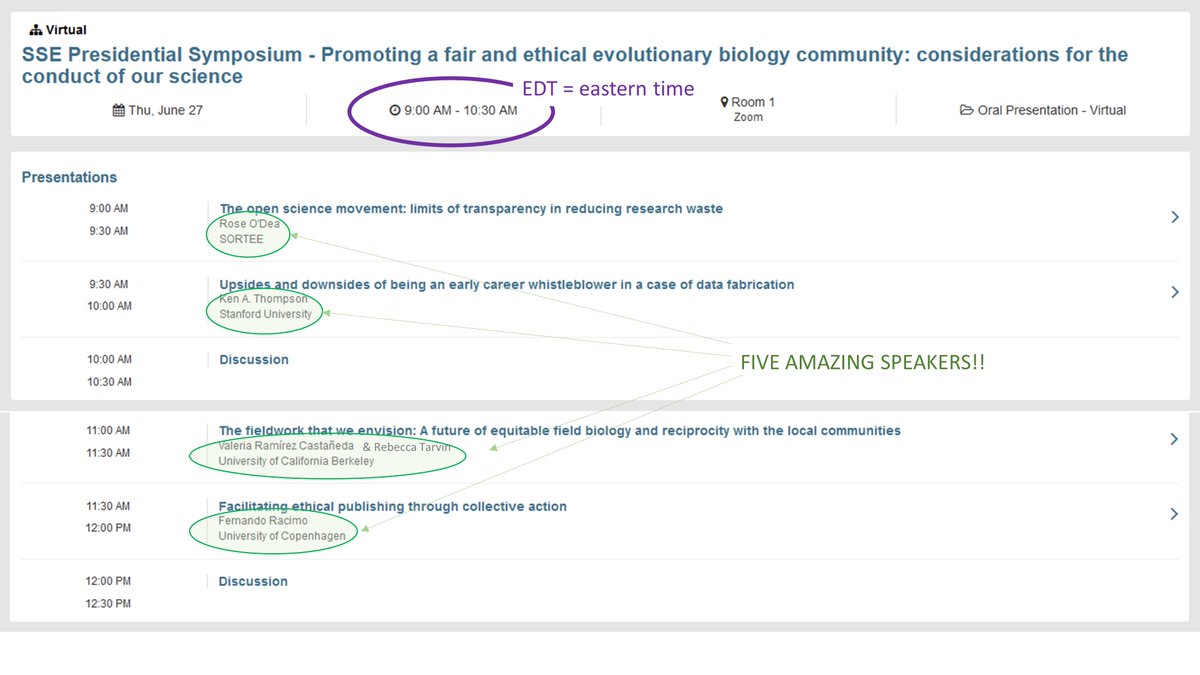Select the Discussion entry at 10:00 AM
This screenshot has height=675, width=1200.
pos(252,359)
